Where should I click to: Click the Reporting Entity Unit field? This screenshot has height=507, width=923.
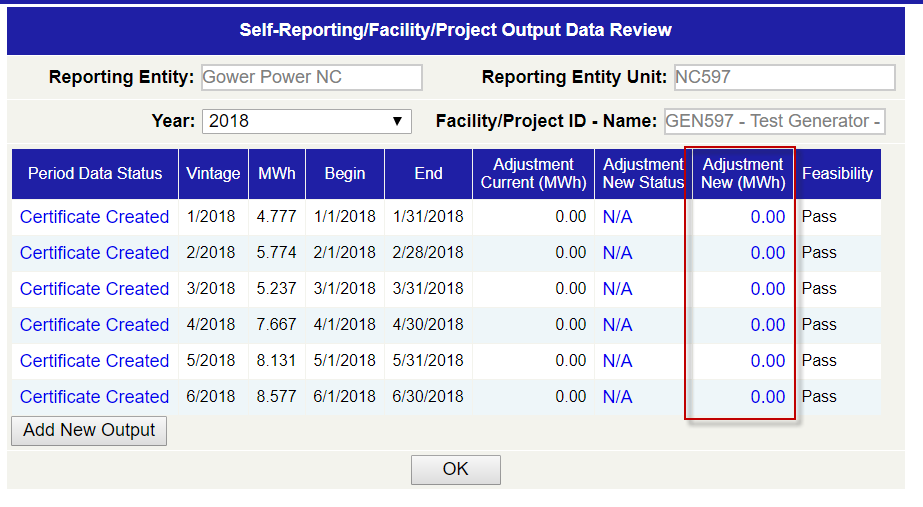click(x=783, y=78)
